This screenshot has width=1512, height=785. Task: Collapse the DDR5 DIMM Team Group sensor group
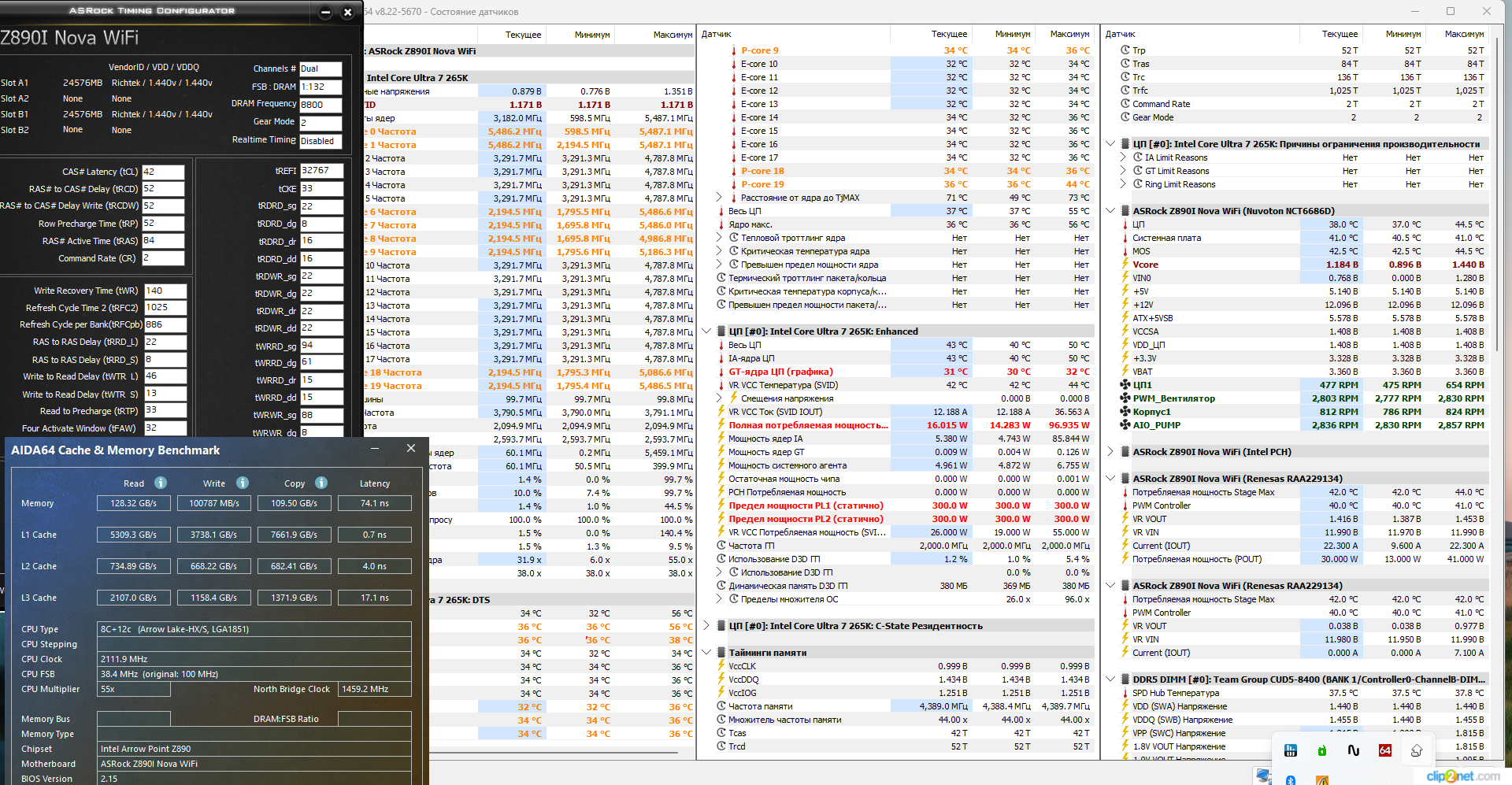click(x=1110, y=679)
